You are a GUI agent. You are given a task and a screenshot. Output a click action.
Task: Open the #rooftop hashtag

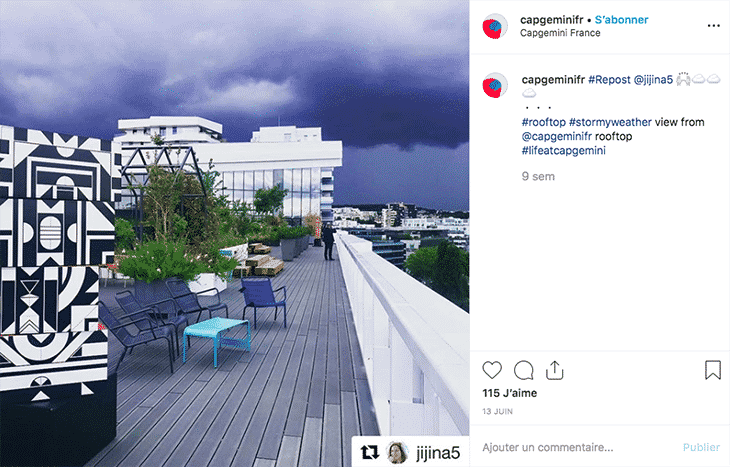pos(543,122)
